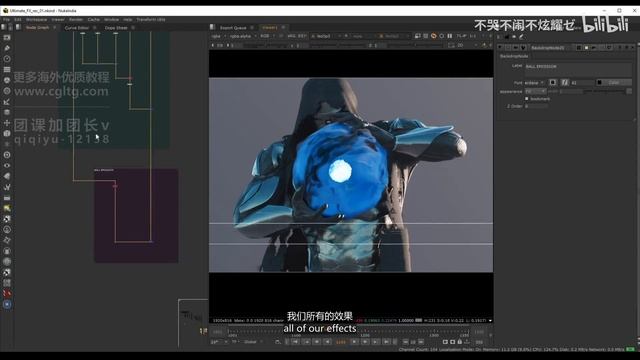
Task: Select the BALL EMISSION backdrop label in node graph
Action: [104, 170]
